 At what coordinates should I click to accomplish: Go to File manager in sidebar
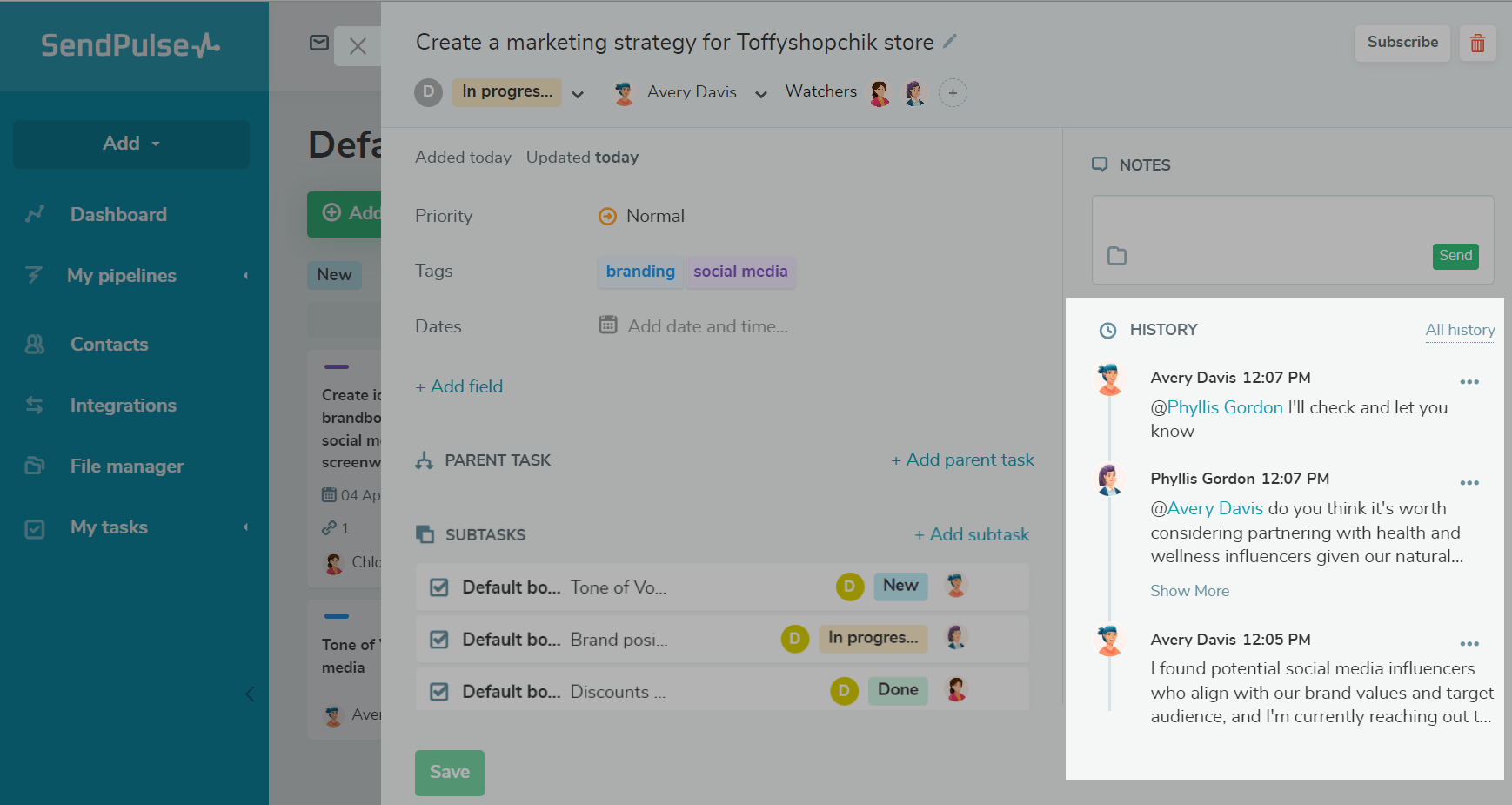point(127,466)
